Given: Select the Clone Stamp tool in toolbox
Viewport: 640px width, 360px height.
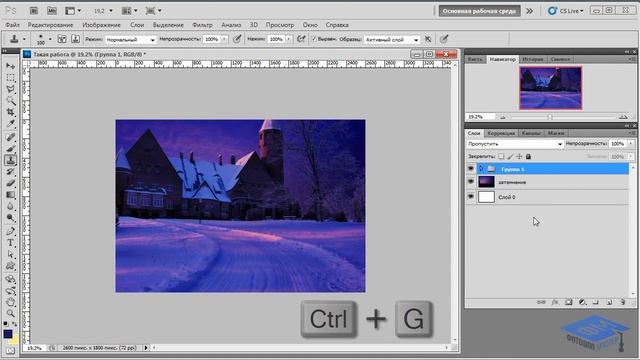Looking at the screenshot, I should [11, 160].
